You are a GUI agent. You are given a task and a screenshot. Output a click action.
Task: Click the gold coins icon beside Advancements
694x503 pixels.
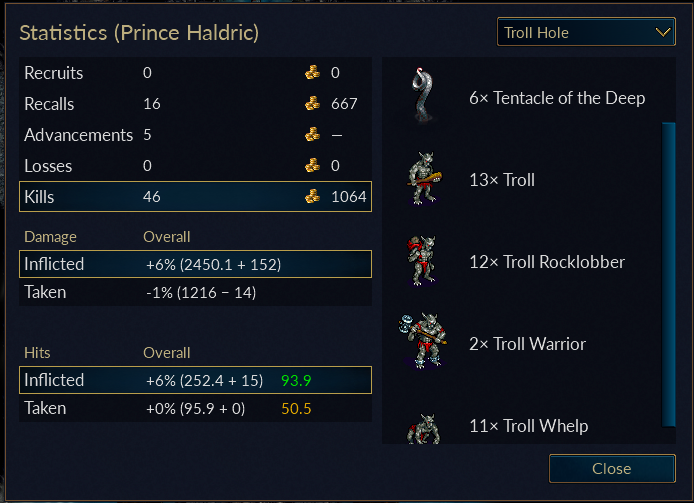pos(312,135)
